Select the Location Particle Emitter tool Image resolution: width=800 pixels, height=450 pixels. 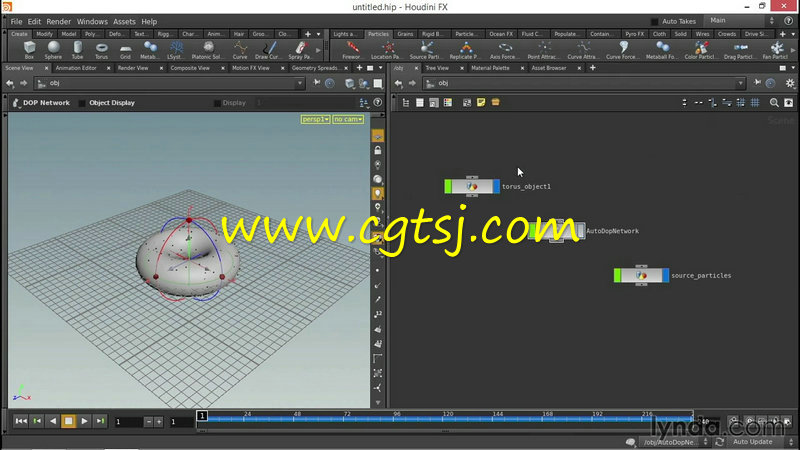coord(386,50)
